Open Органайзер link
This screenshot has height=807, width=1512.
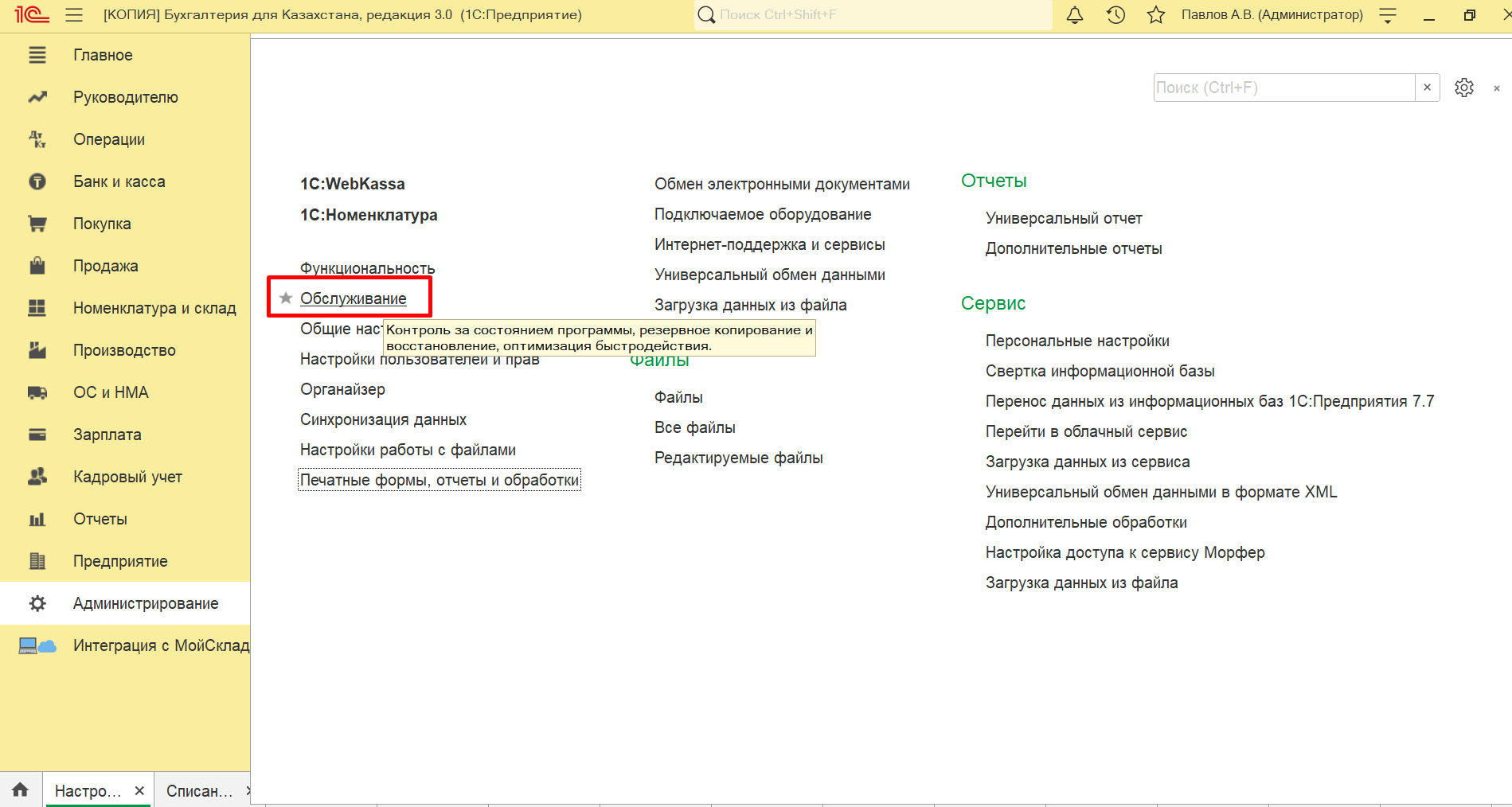click(342, 389)
